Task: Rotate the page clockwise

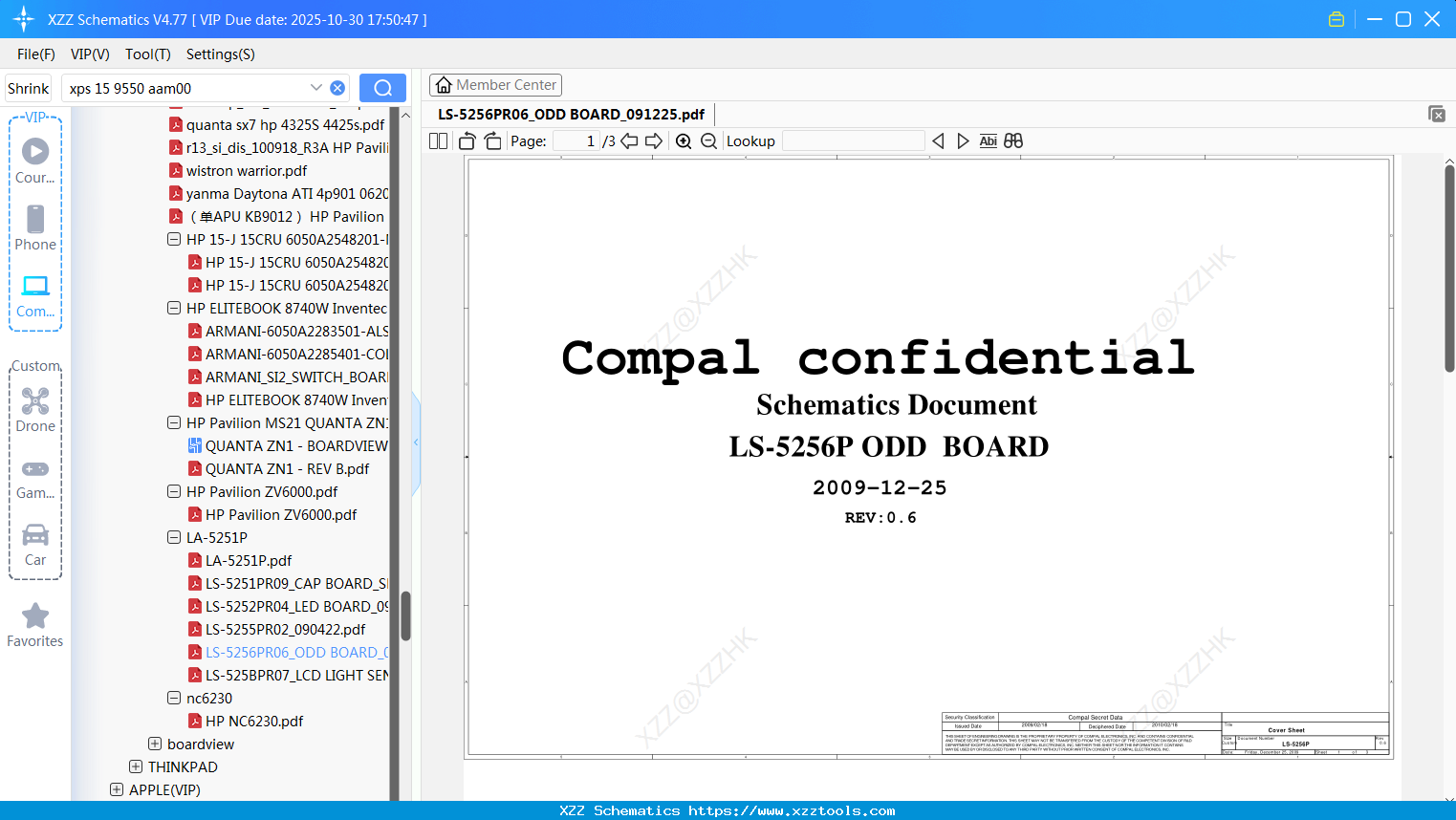Action: [492, 140]
